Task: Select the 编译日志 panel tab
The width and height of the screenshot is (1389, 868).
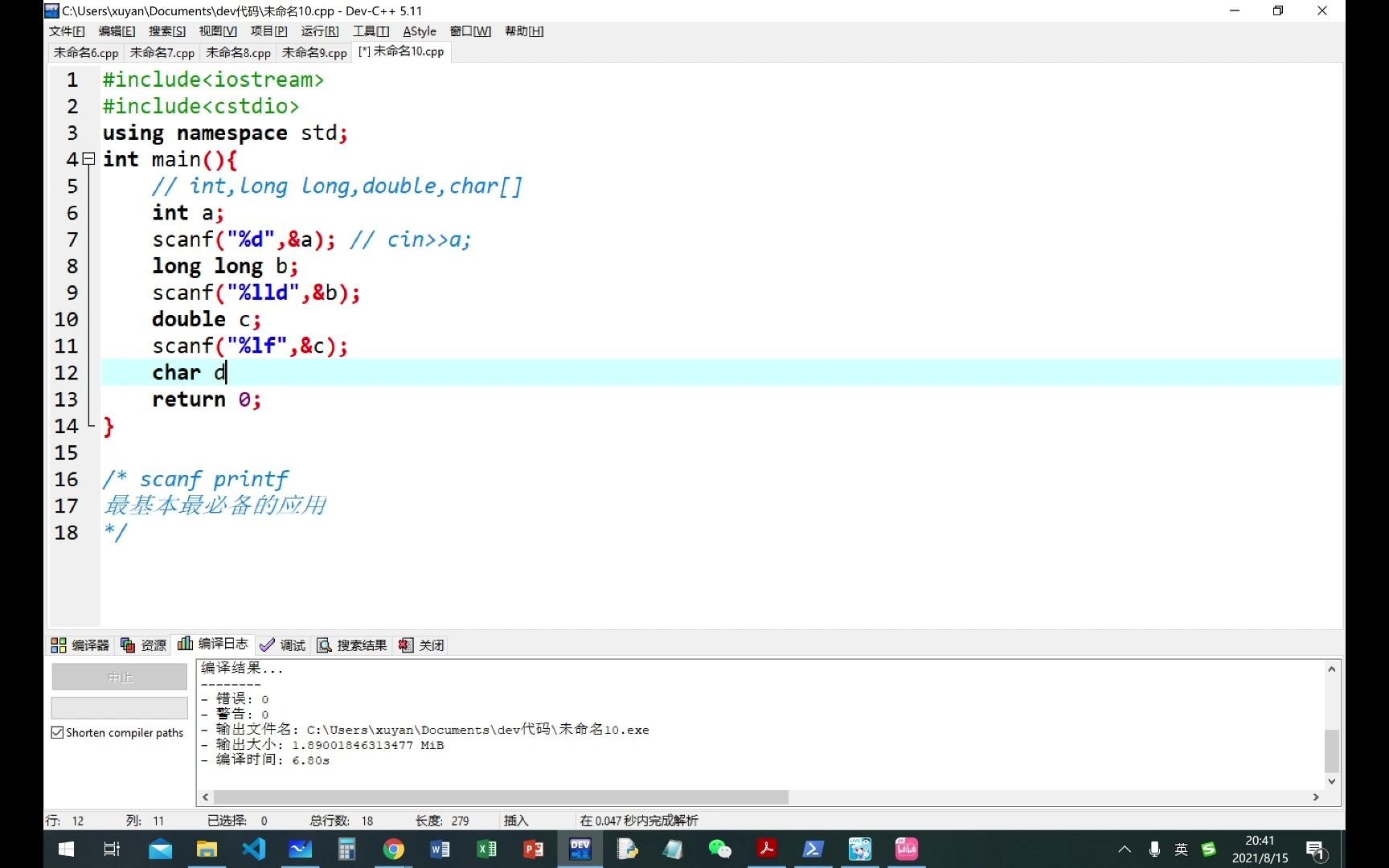Action: [x=213, y=644]
